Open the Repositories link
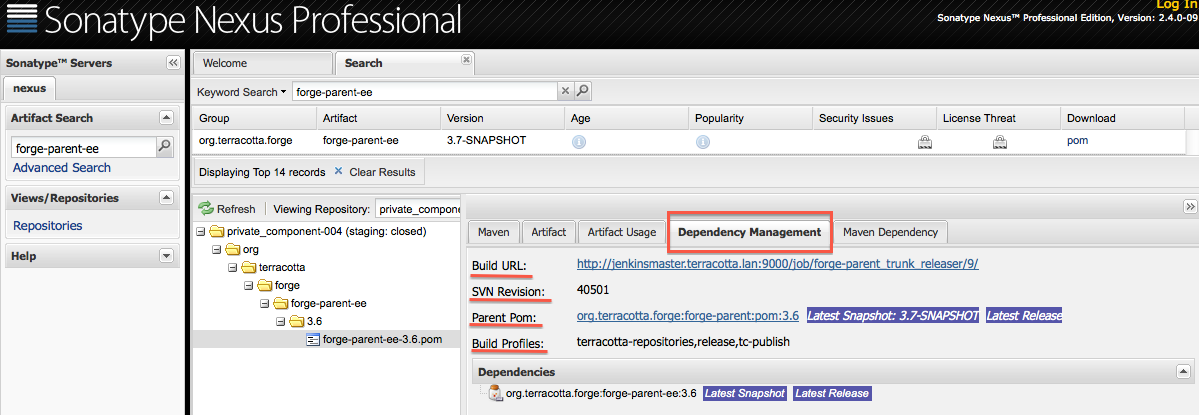This screenshot has width=1199, height=415. click(47, 225)
